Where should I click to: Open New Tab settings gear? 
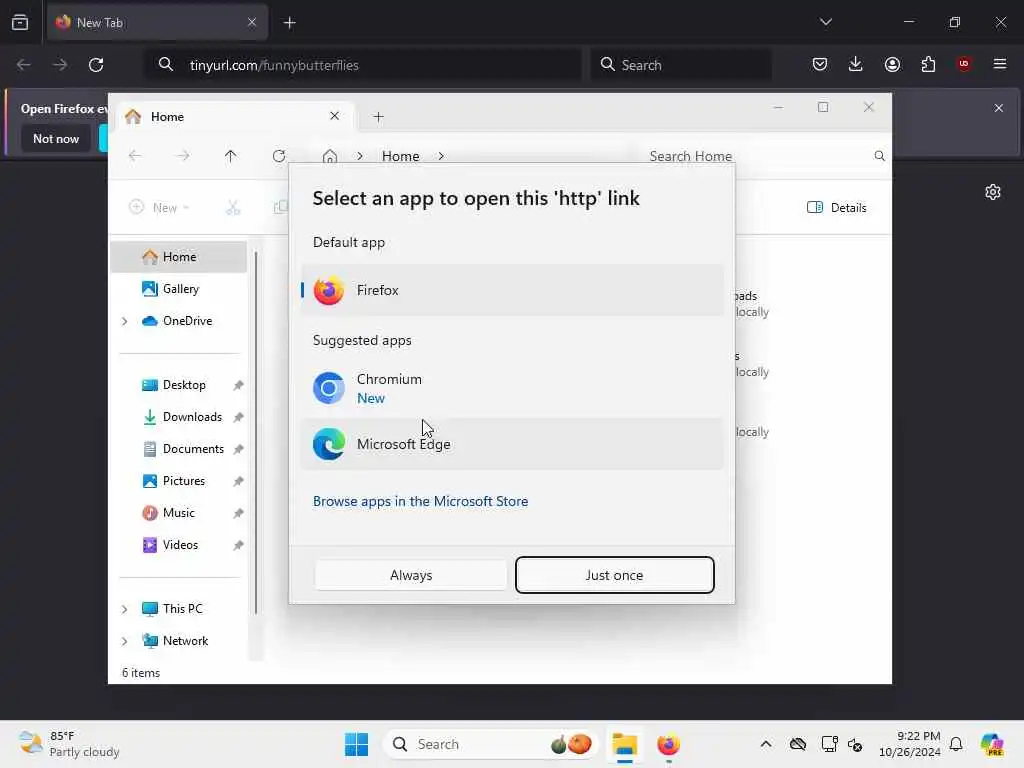click(x=993, y=192)
